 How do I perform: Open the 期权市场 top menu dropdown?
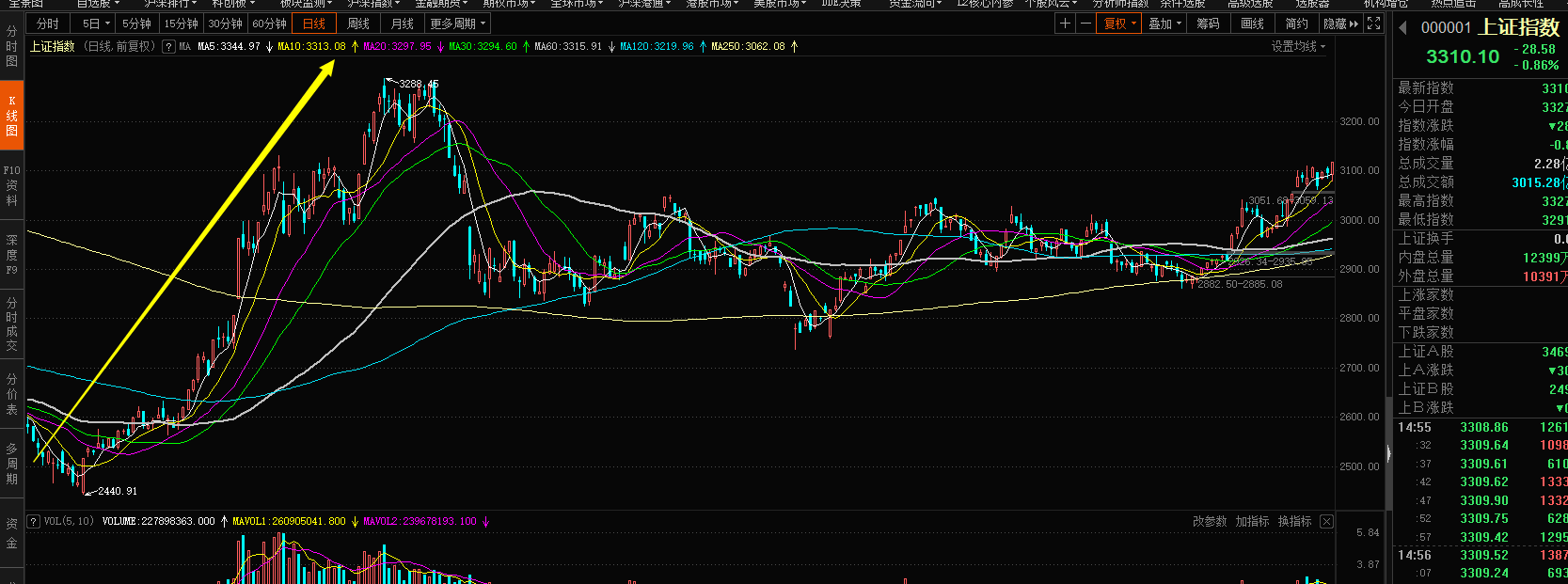(x=510, y=4)
